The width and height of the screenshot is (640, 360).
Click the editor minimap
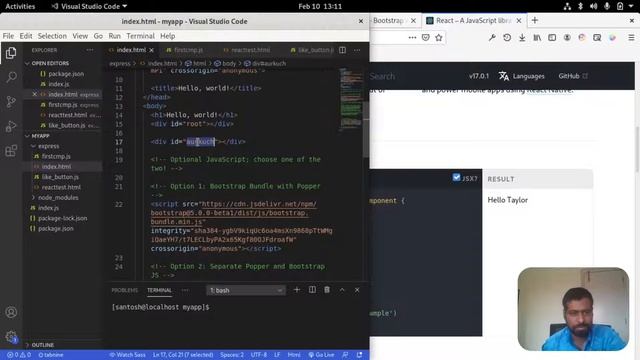(351, 100)
